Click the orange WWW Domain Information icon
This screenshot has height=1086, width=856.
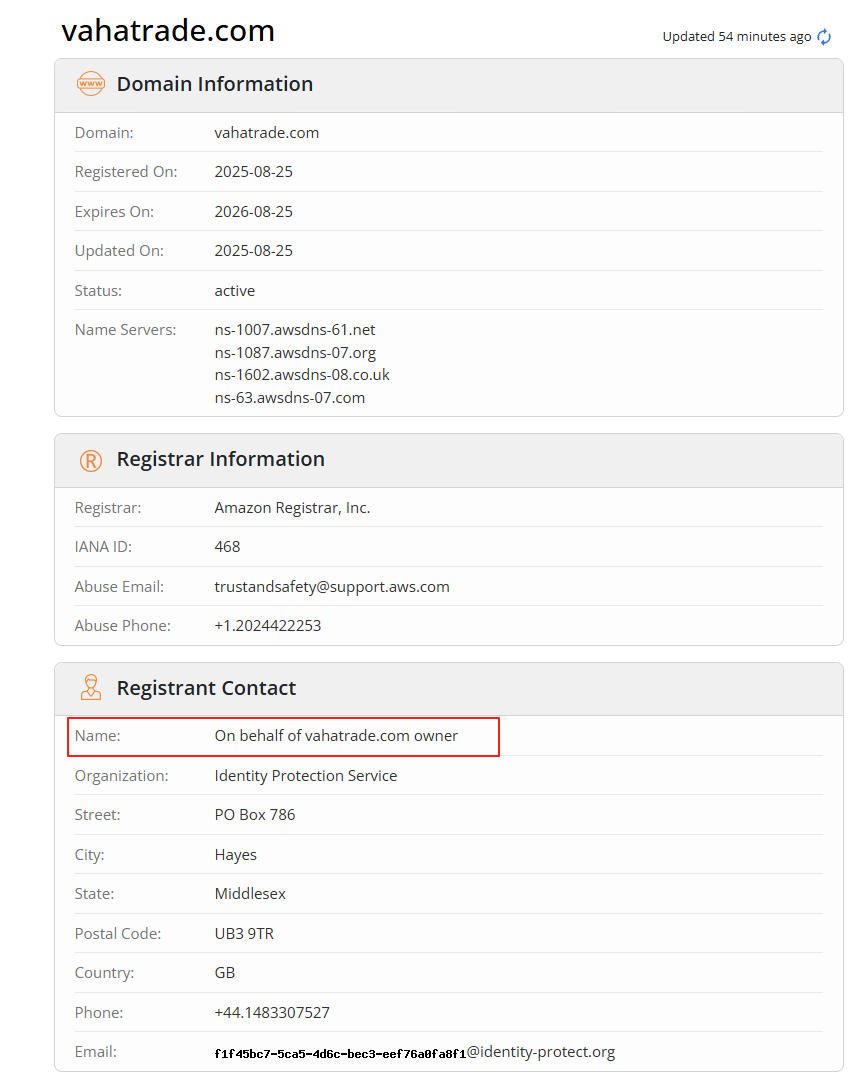pos(91,85)
